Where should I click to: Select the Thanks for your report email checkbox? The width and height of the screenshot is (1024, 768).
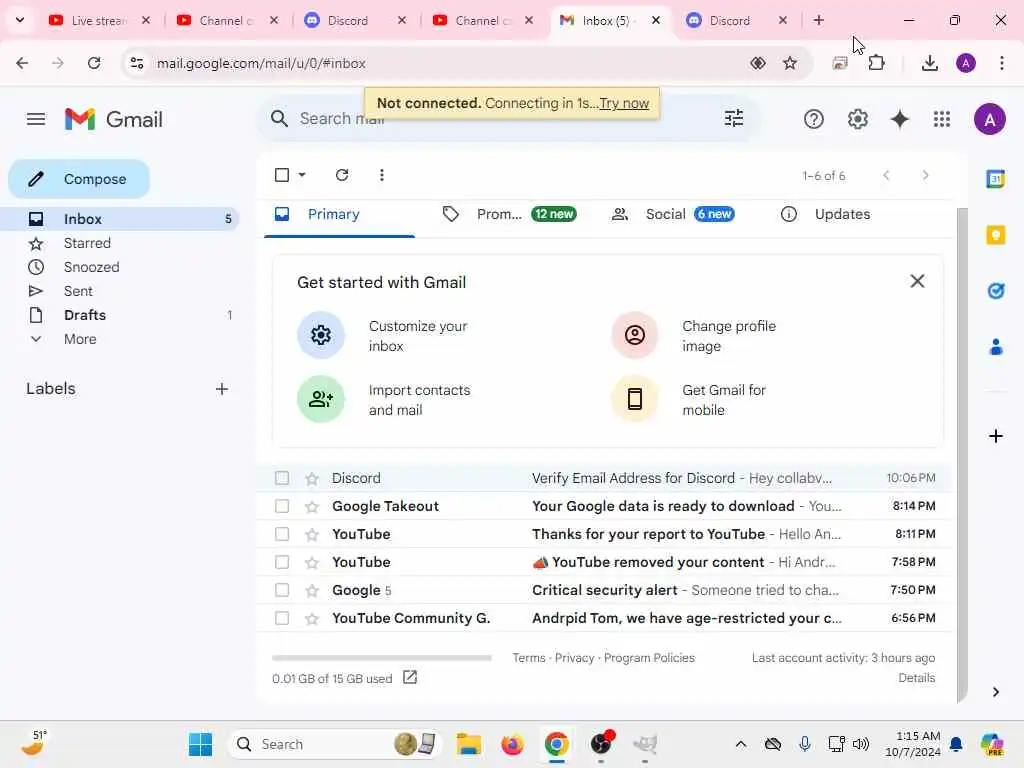pyautogui.click(x=282, y=534)
